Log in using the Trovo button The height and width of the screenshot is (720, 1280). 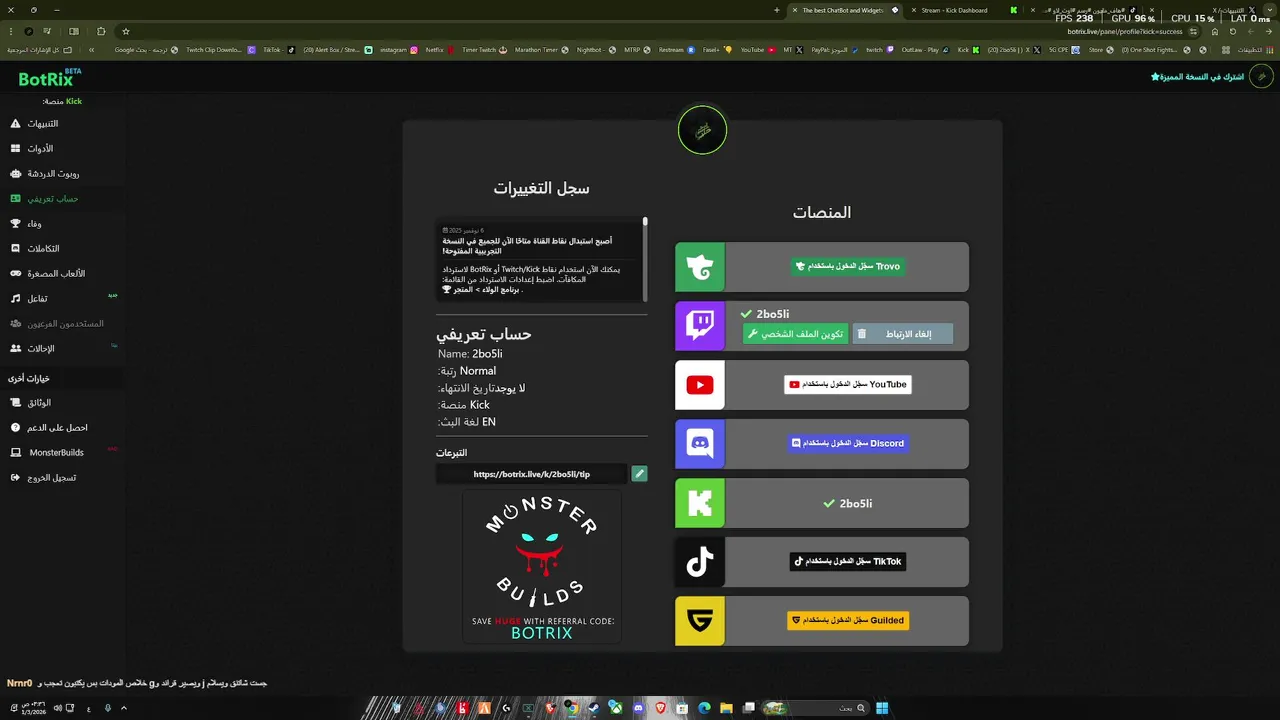(848, 267)
